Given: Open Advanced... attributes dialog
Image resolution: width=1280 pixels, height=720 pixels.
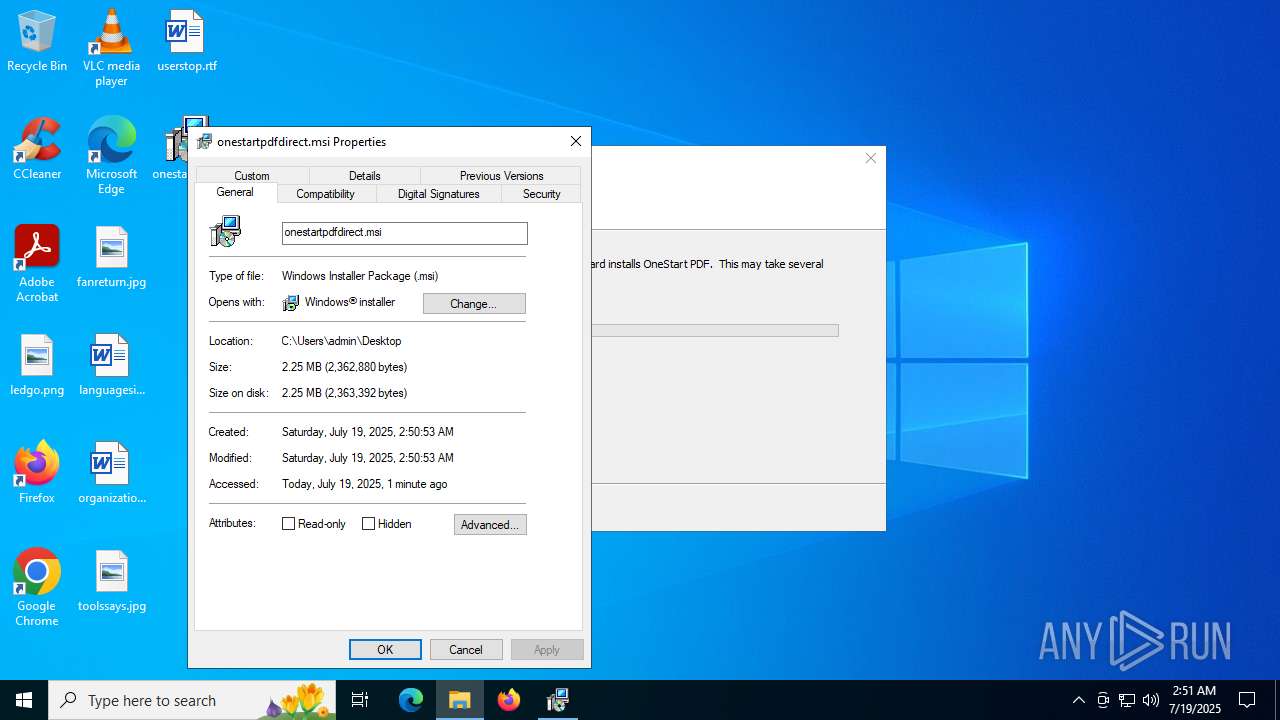Looking at the screenshot, I should pyautogui.click(x=490, y=525).
